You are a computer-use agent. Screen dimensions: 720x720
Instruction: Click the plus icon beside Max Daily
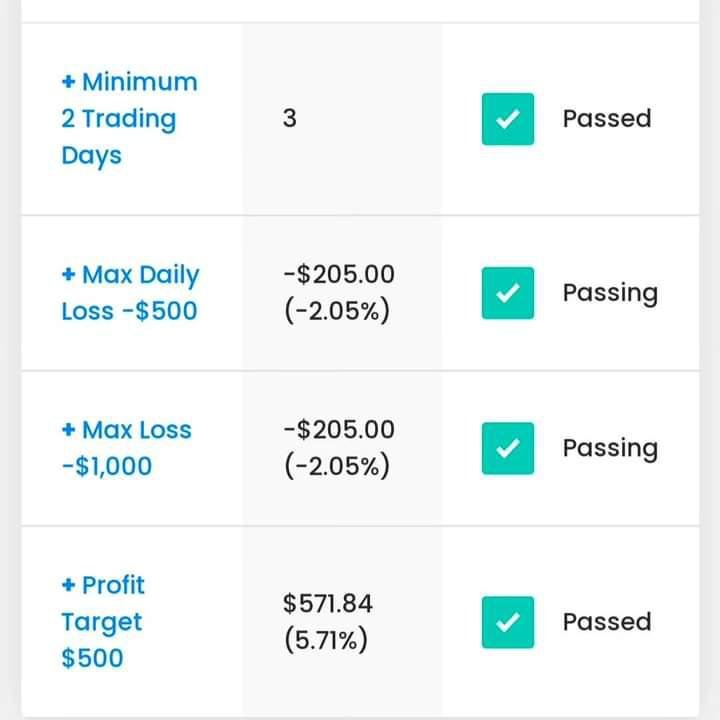pos(68,275)
